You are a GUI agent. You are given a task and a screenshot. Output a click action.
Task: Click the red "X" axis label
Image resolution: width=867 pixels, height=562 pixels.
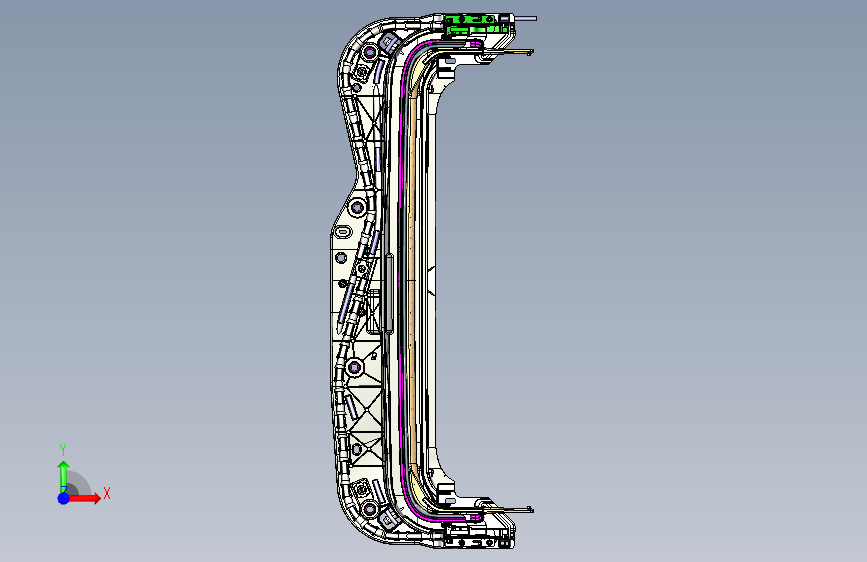(107, 493)
